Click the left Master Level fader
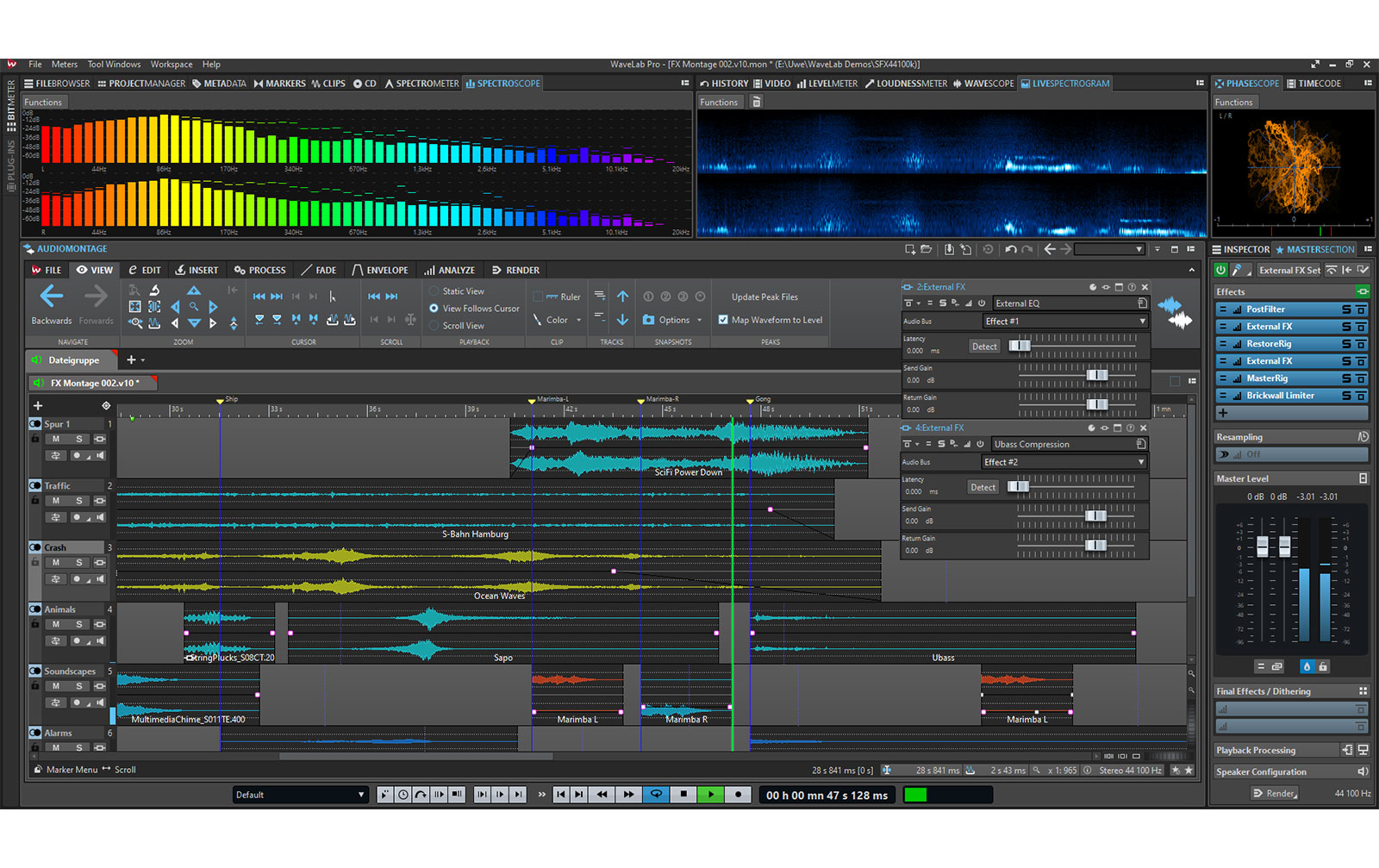The height and width of the screenshot is (868, 1379). coord(1263,546)
